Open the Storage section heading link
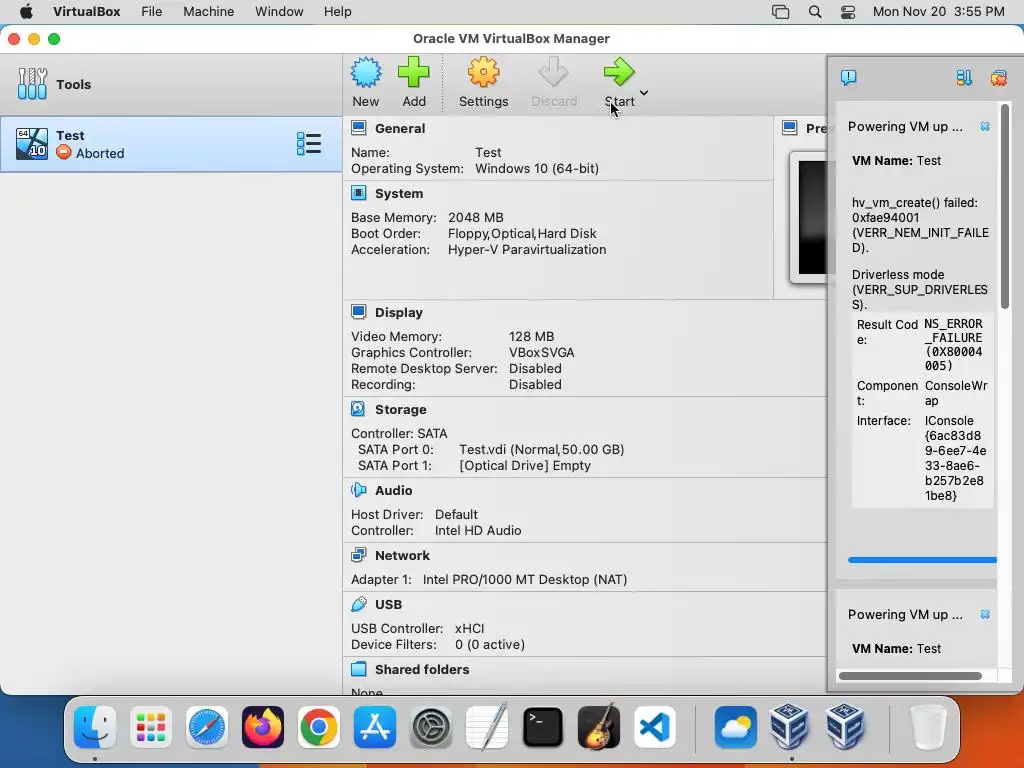The image size is (1024, 768). point(400,410)
